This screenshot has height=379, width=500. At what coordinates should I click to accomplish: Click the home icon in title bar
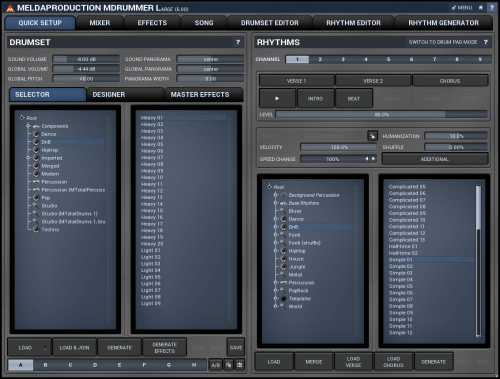pyautogui.click(x=481, y=8)
